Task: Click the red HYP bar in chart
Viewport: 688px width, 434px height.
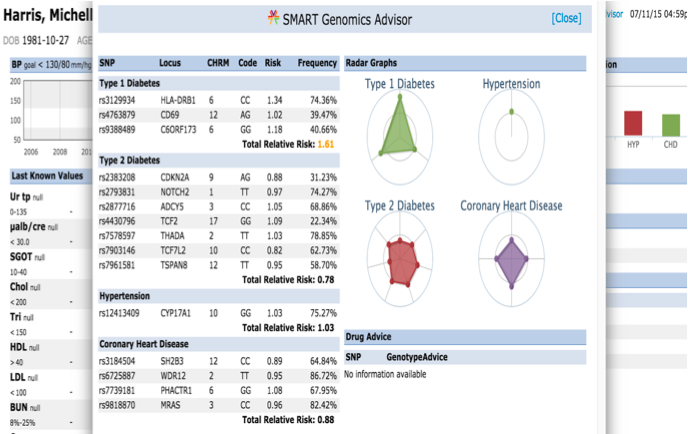Action: pyautogui.click(x=633, y=122)
